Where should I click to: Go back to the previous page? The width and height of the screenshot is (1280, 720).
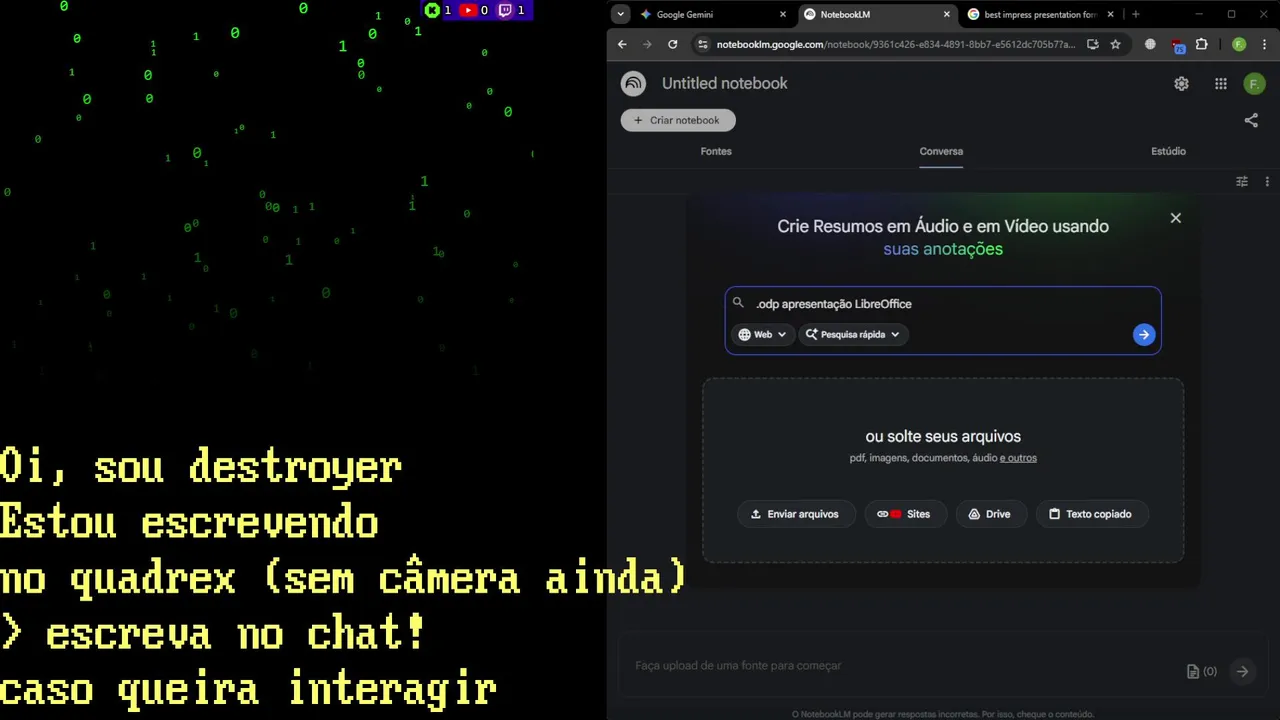point(622,44)
